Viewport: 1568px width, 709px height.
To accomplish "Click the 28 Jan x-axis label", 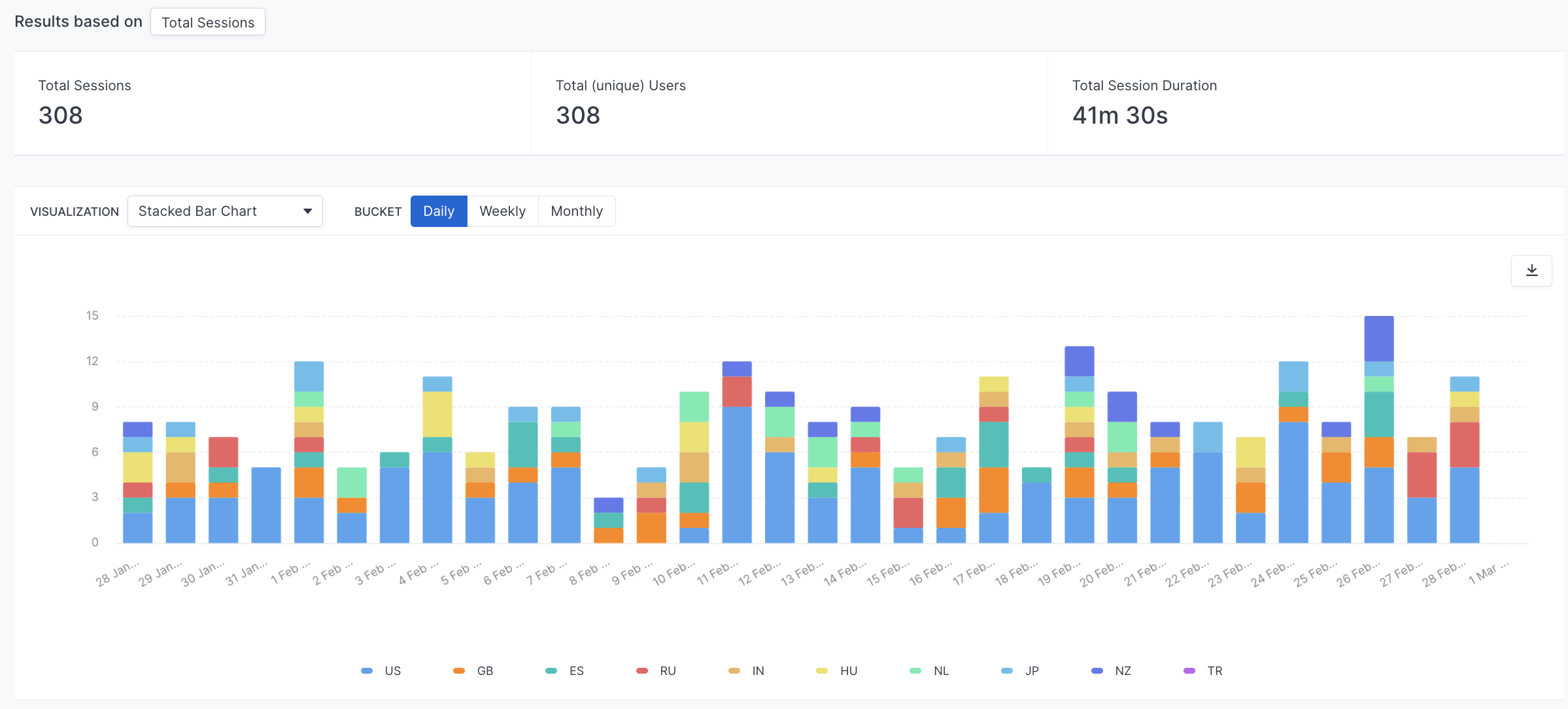I will [x=118, y=573].
